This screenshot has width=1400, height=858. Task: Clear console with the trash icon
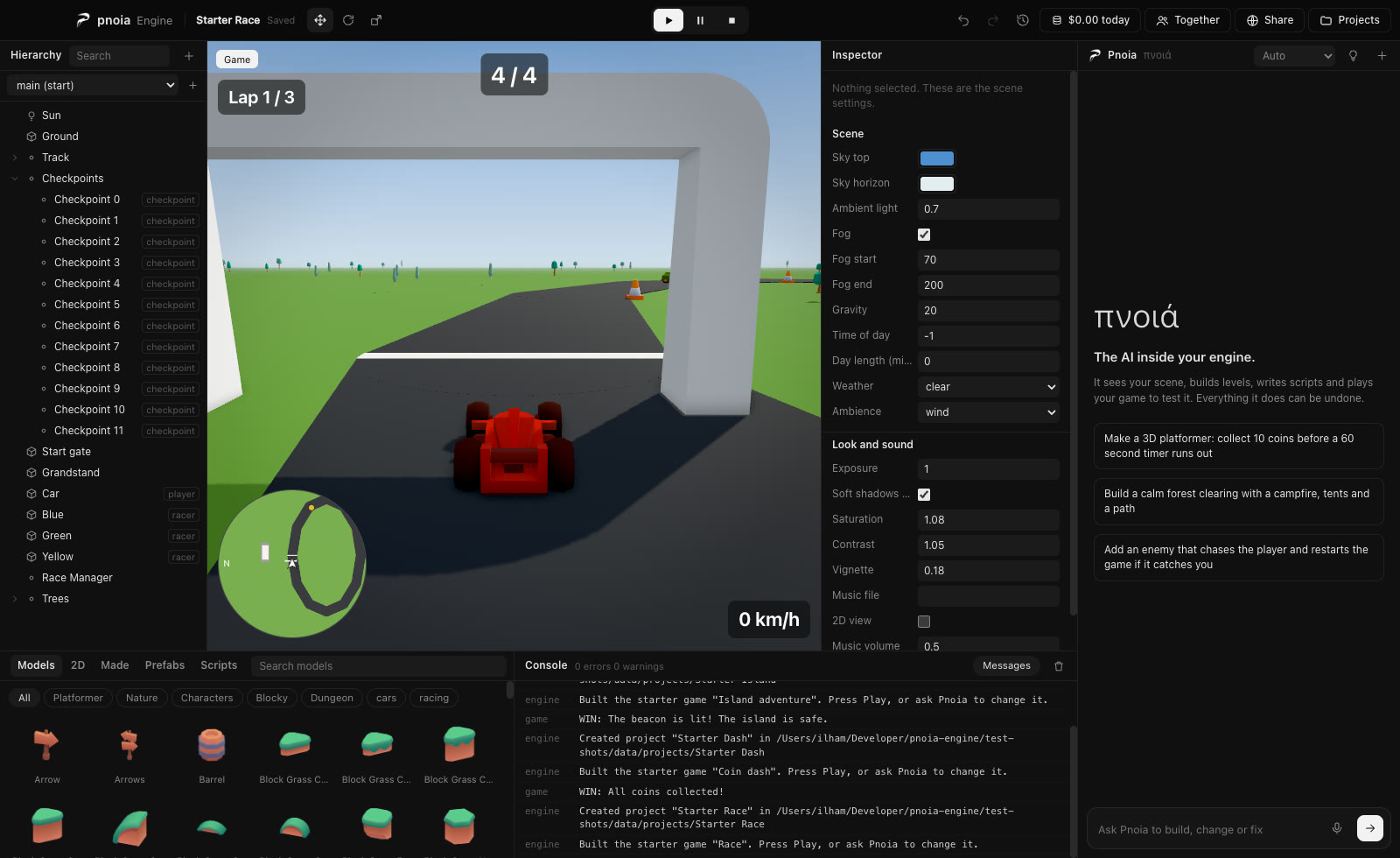[x=1059, y=666]
